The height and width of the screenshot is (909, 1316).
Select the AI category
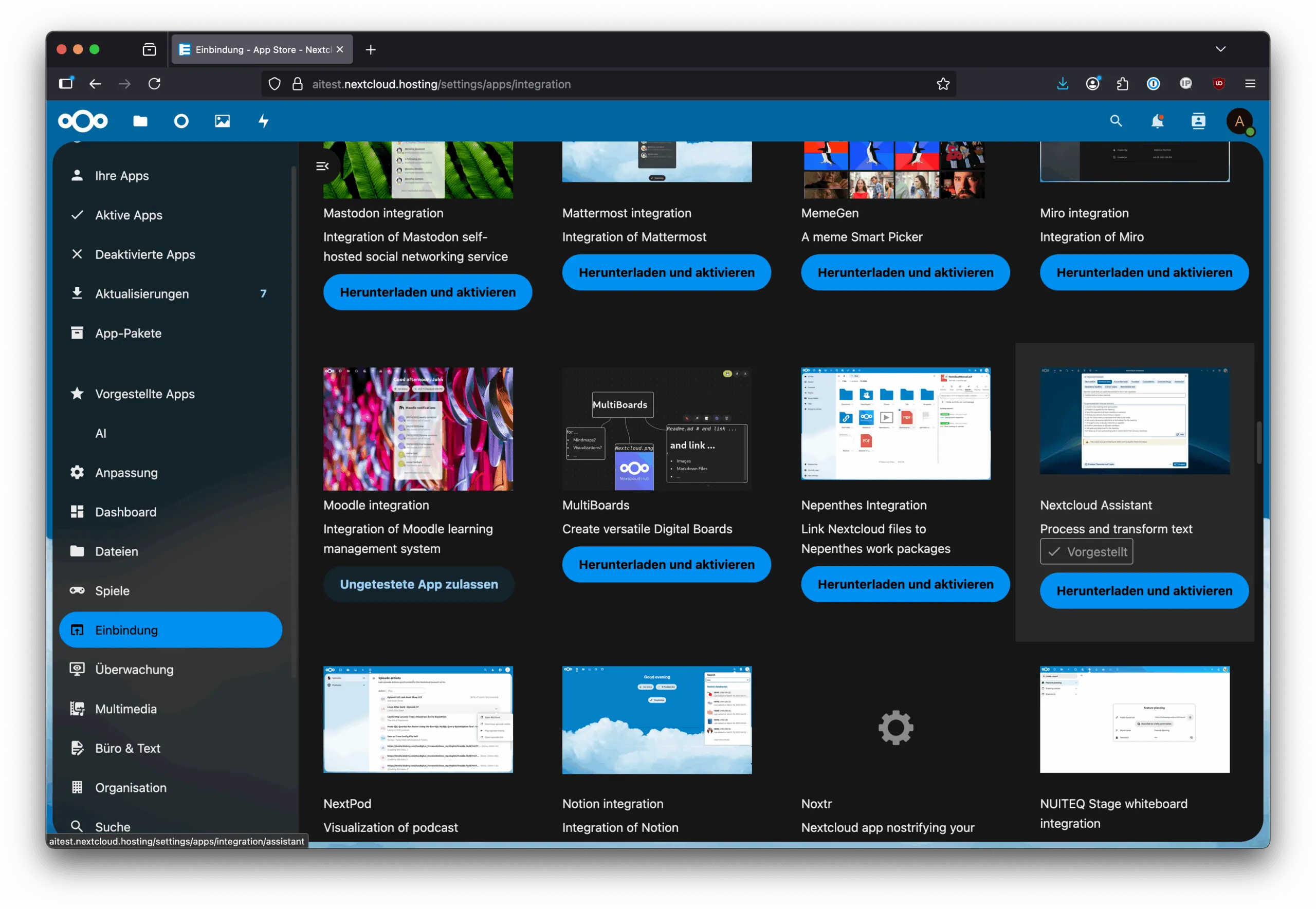coord(170,433)
